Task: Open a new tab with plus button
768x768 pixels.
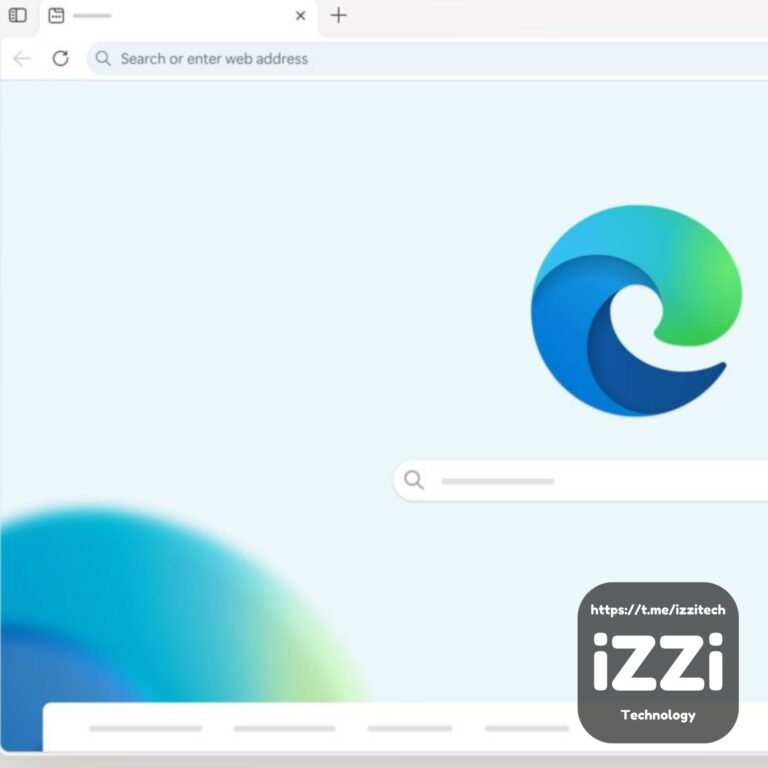Action: point(338,15)
